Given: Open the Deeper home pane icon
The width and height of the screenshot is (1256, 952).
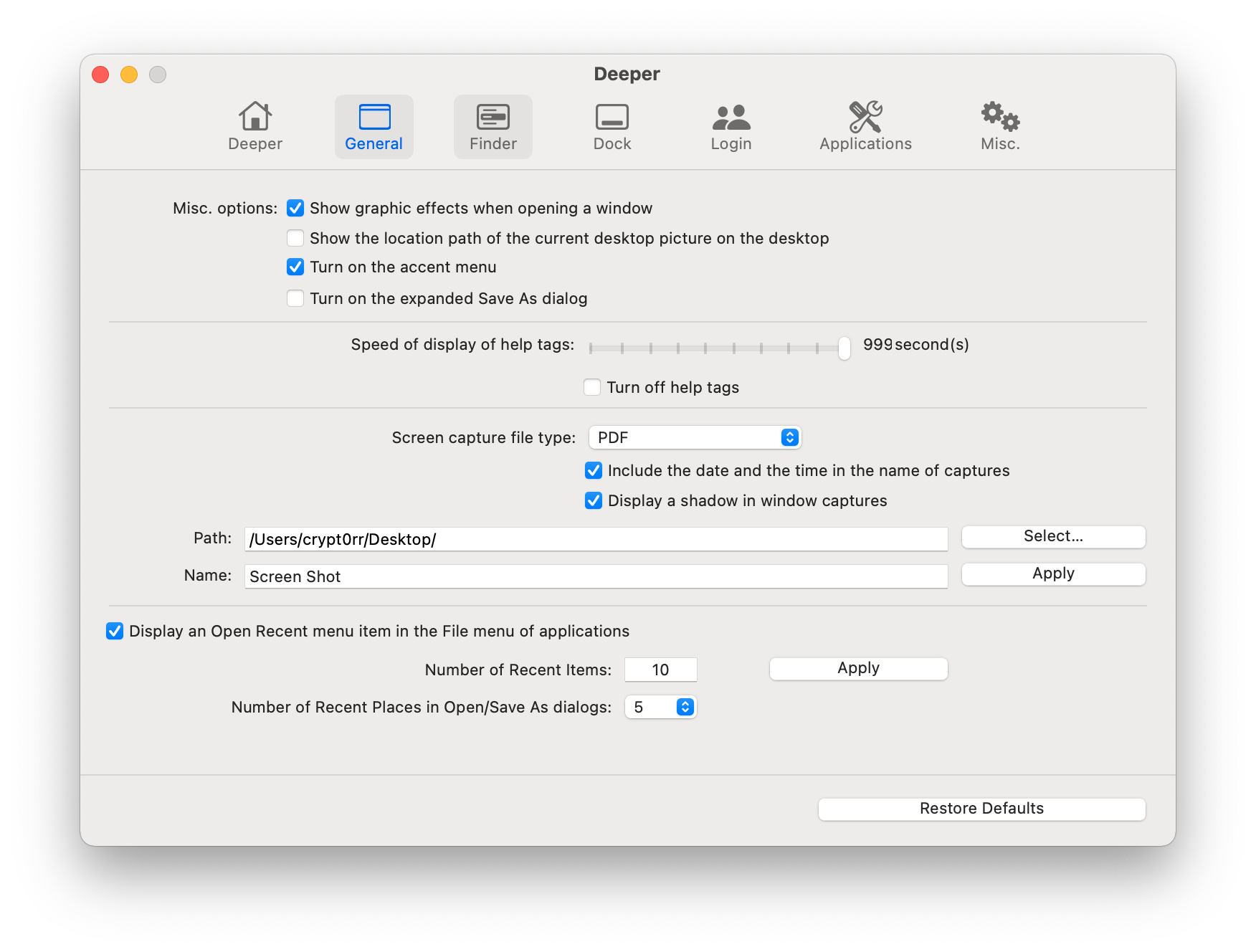Looking at the screenshot, I should pyautogui.click(x=255, y=117).
